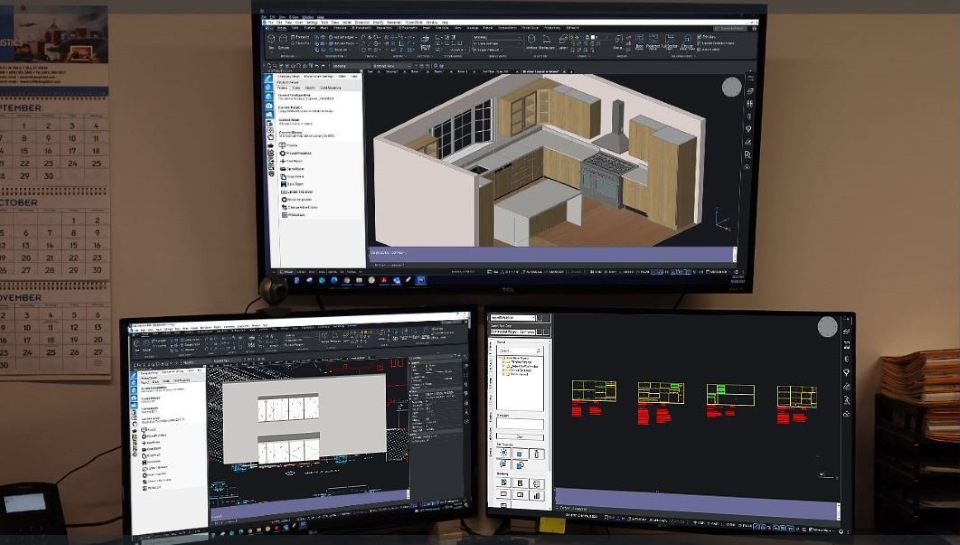960x545 pixels.
Task: Click active BricsCAD icon in top monitor's taskbar
Action: (x=420, y=280)
